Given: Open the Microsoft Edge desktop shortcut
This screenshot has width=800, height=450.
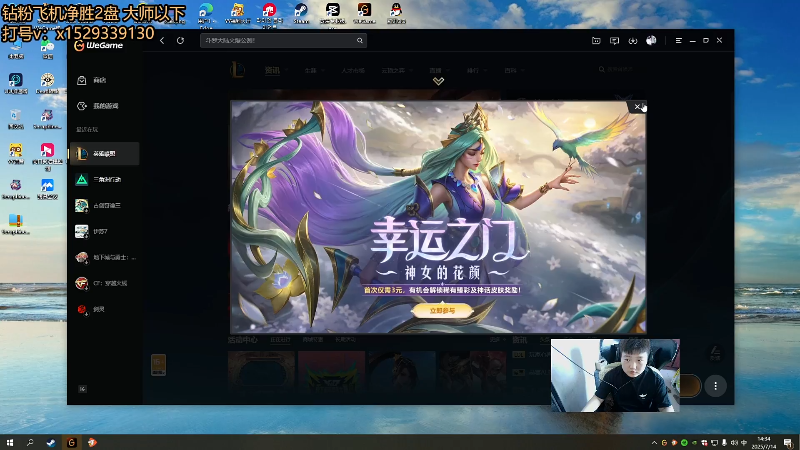Looking at the screenshot, I should 206,13.
